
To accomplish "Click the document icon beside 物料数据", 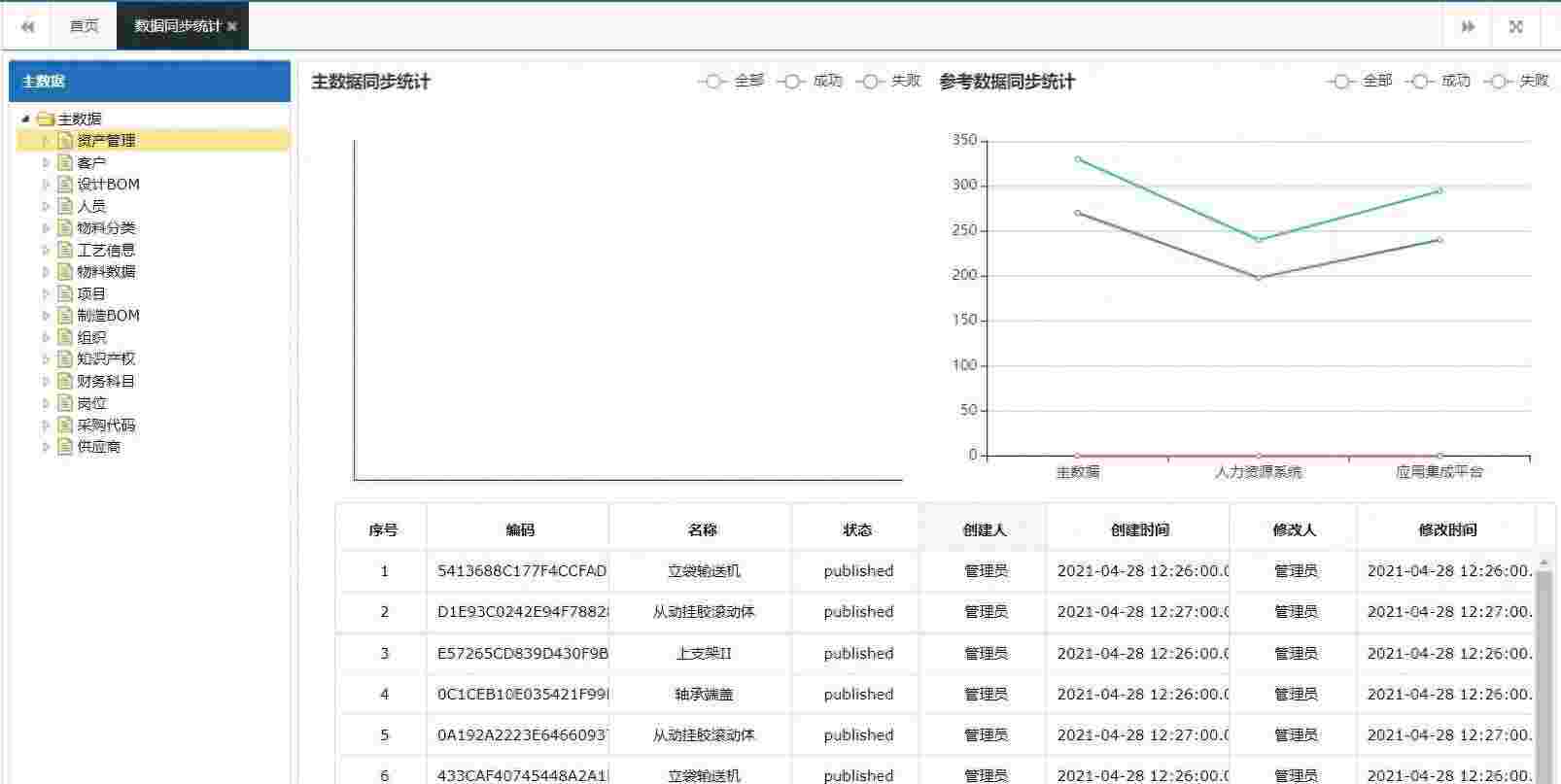I will pyautogui.click(x=65, y=271).
